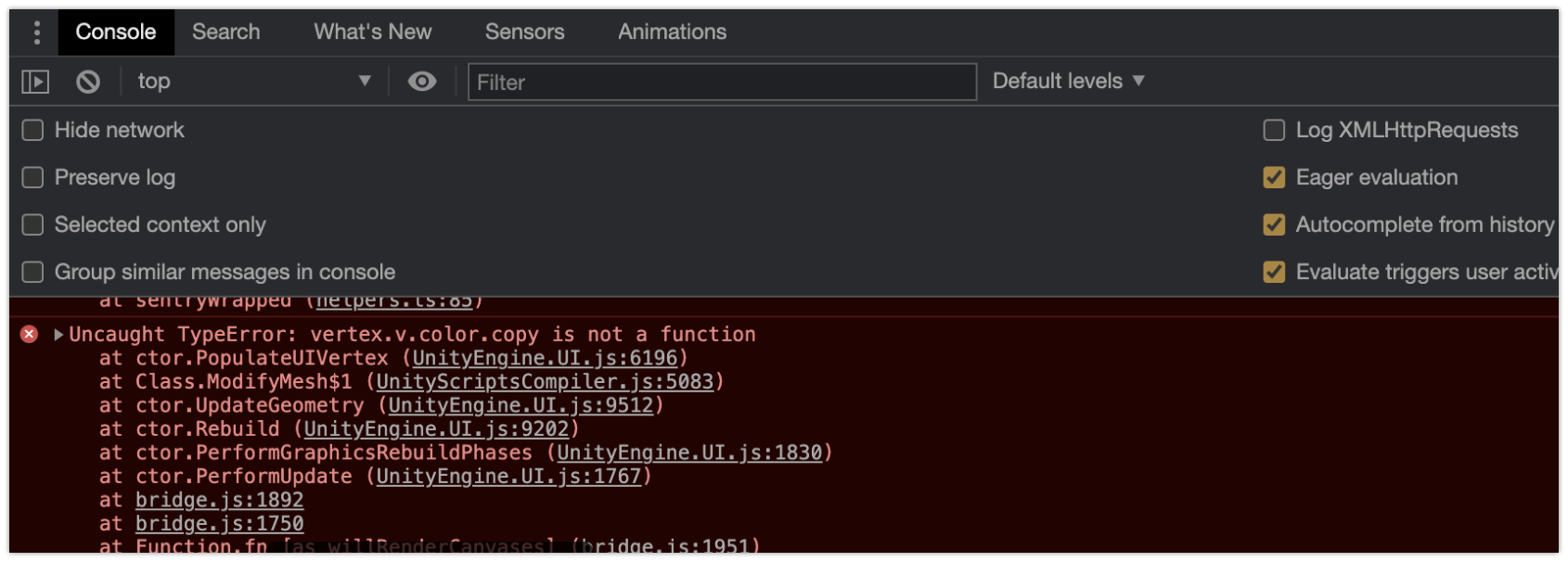Enable Hide network checkbox
Image resolution: width=1568 pixels, height=562 pixels.
32,130
